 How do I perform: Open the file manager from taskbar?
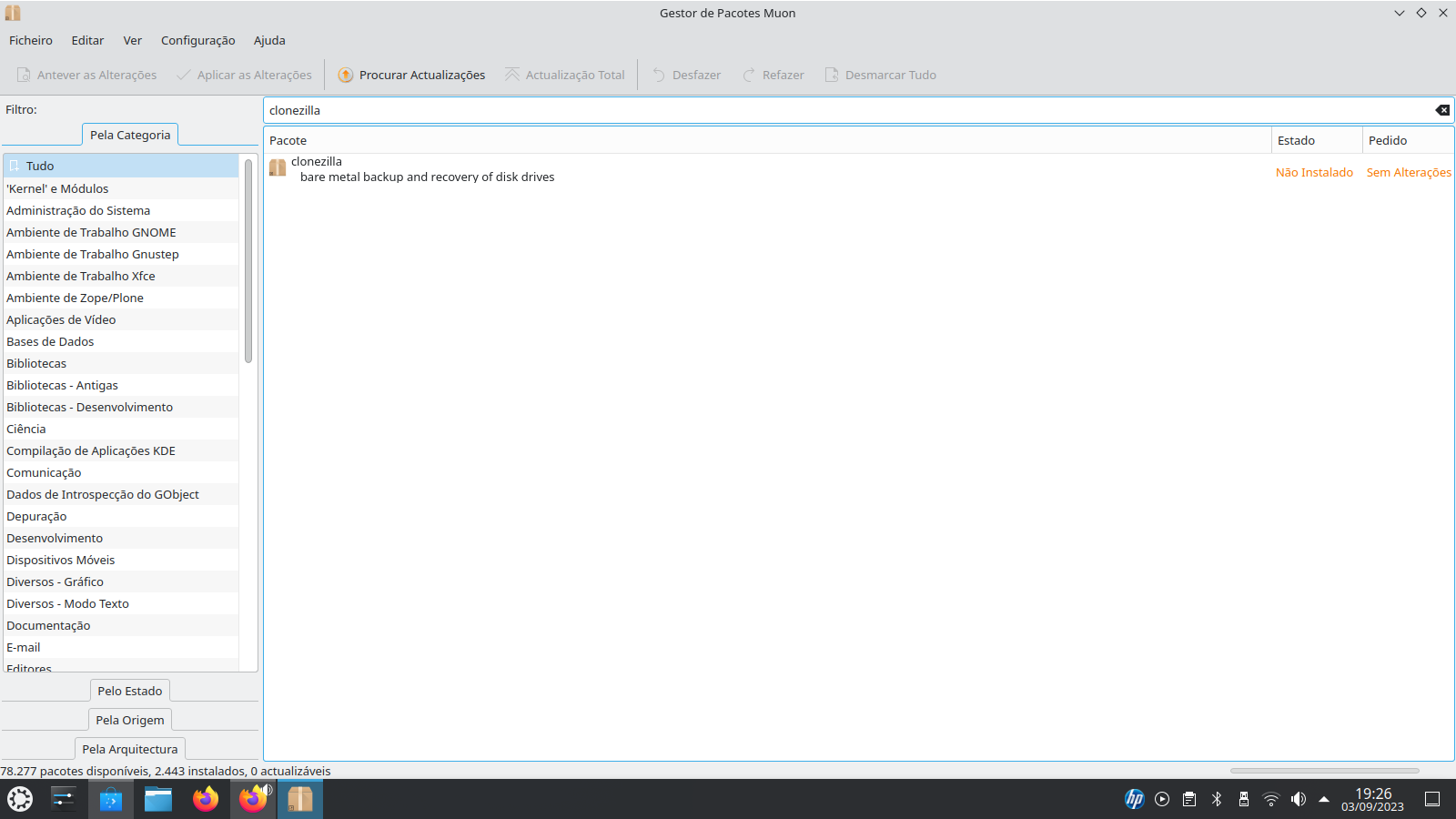click(x=158, y=799)
